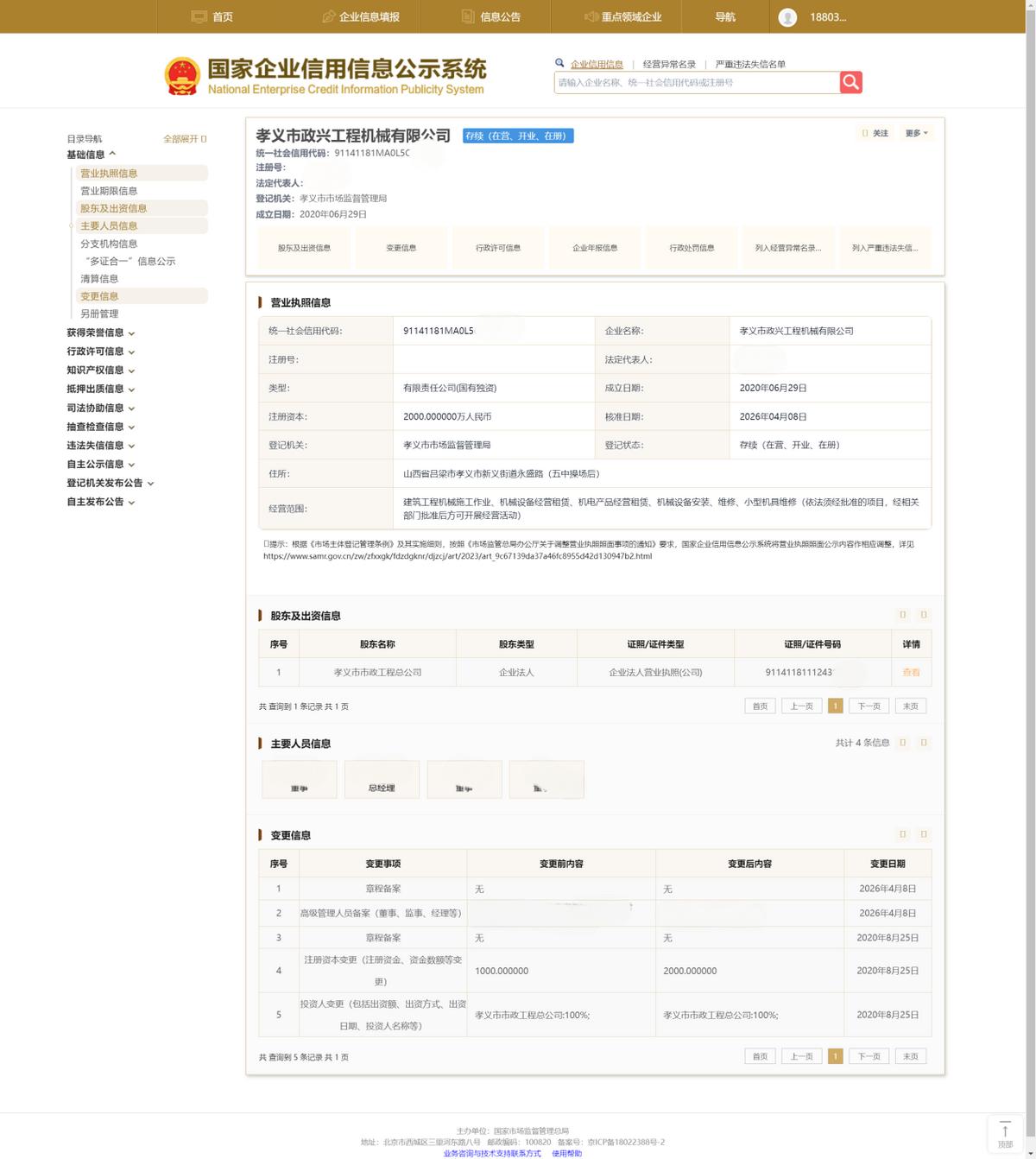Viewport: 1036px width, 1159px height.
Task: Click the 关注 follow button
Action: (875, 133)
